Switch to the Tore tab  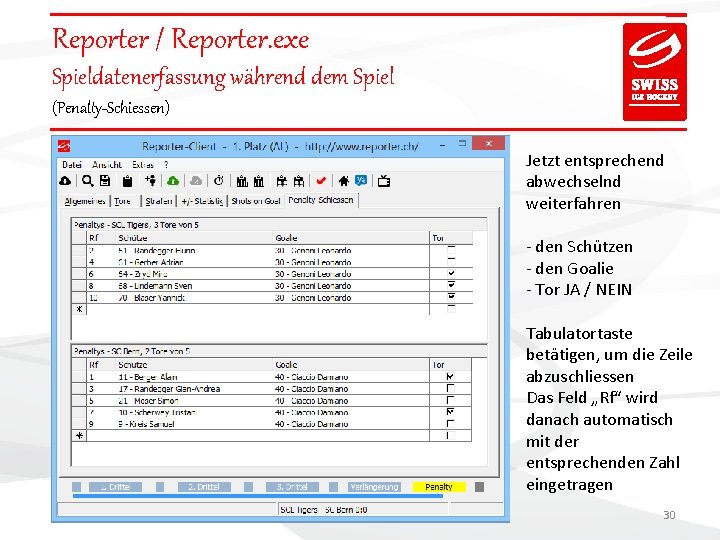[x=122, y=201]
